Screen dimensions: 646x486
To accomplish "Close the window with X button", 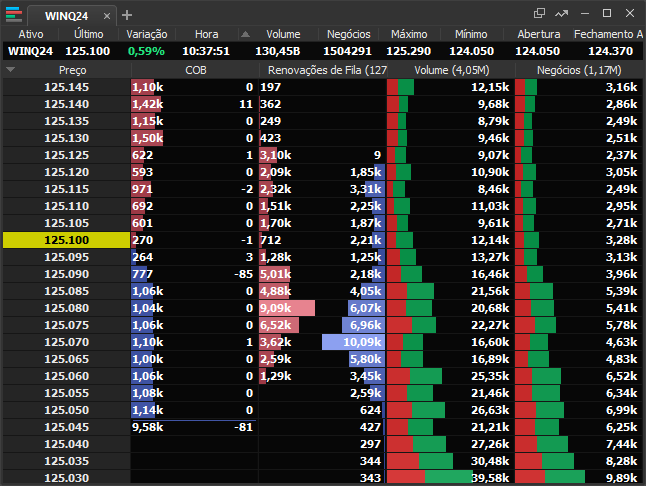I will point(630,13).
